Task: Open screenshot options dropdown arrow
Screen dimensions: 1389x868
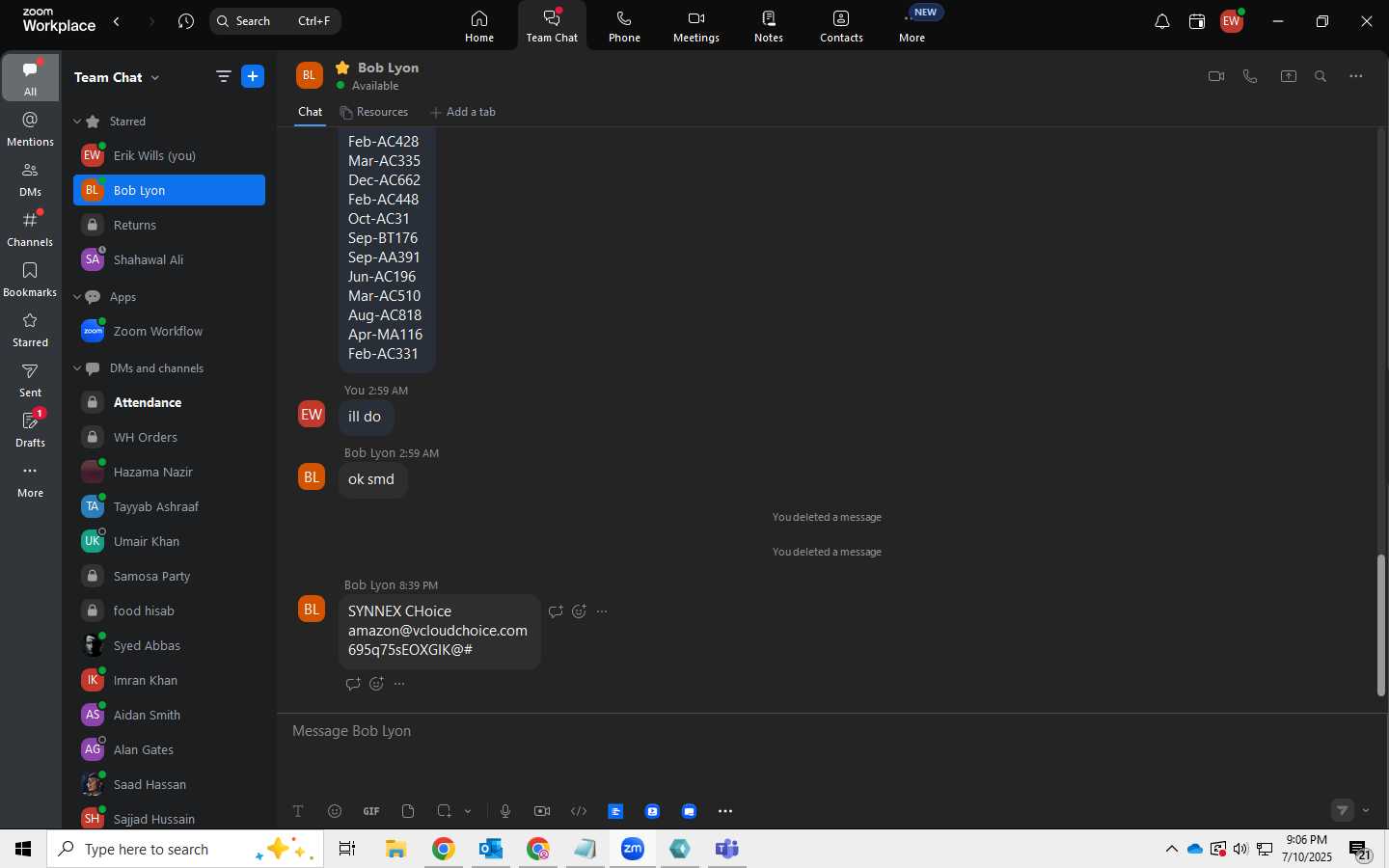Action: 468,811
